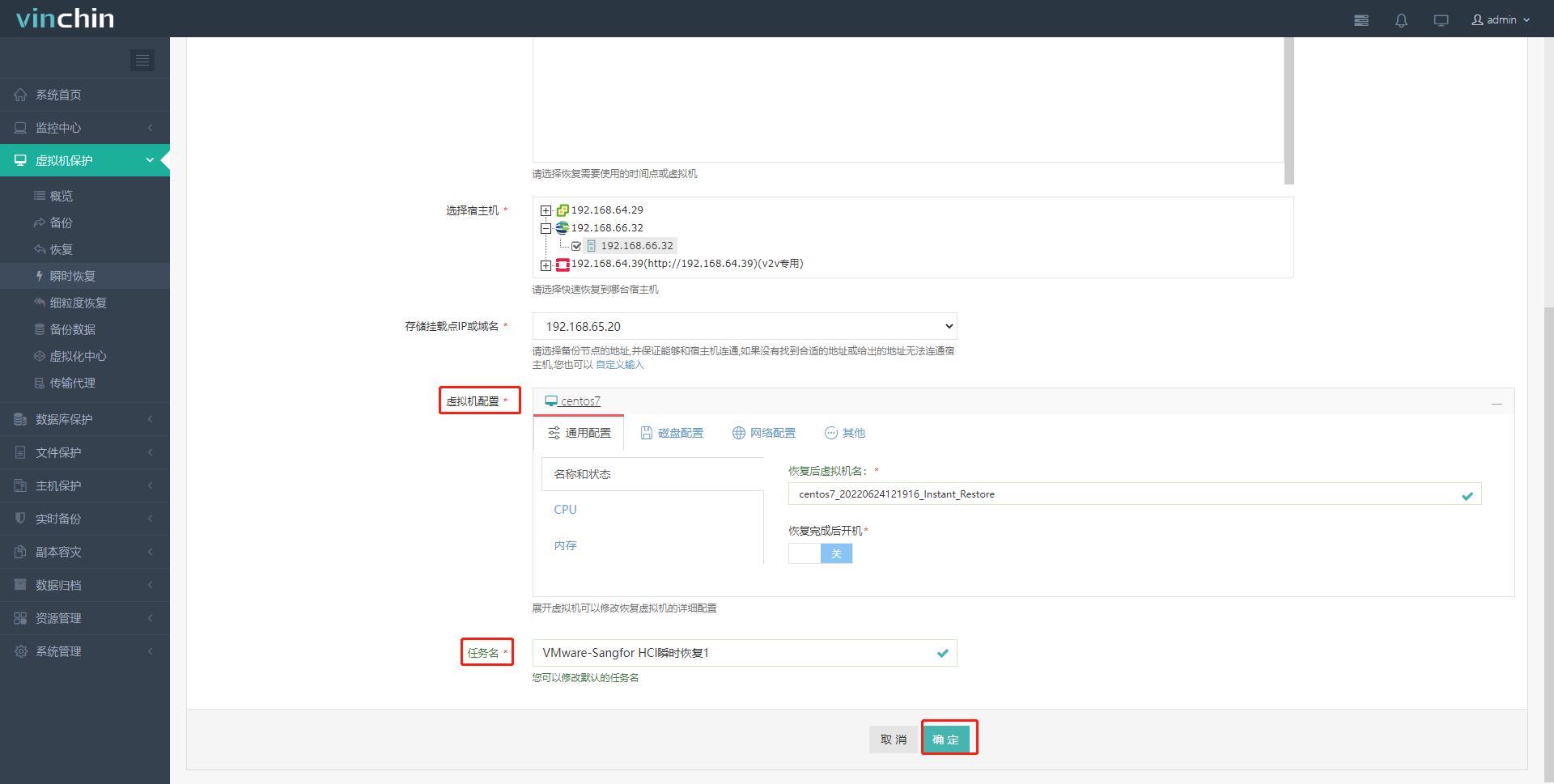Toggle 恢复完成后开机 switch

pos(821,553)
